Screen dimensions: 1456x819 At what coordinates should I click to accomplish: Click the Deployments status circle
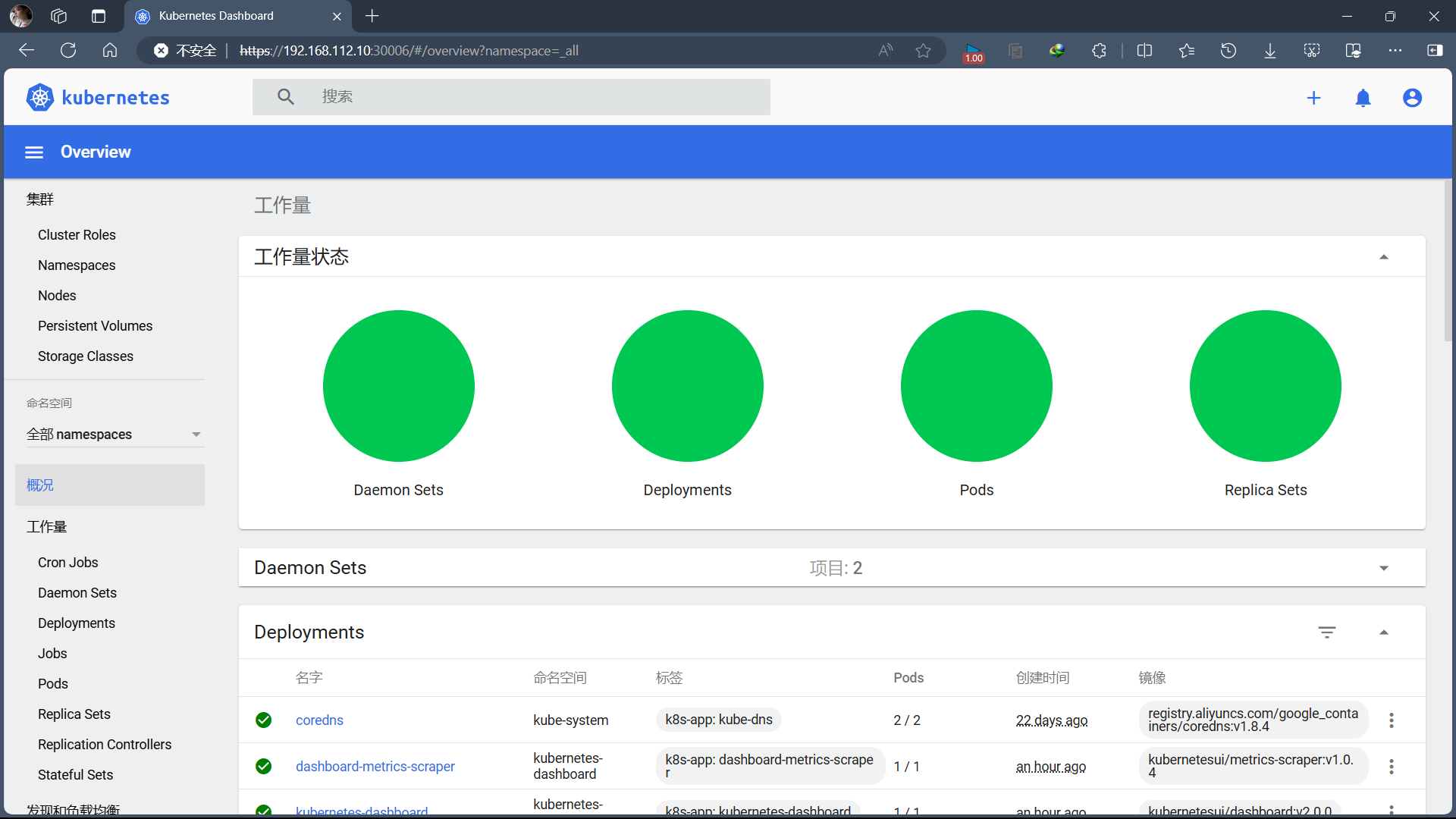pos(687,386)
